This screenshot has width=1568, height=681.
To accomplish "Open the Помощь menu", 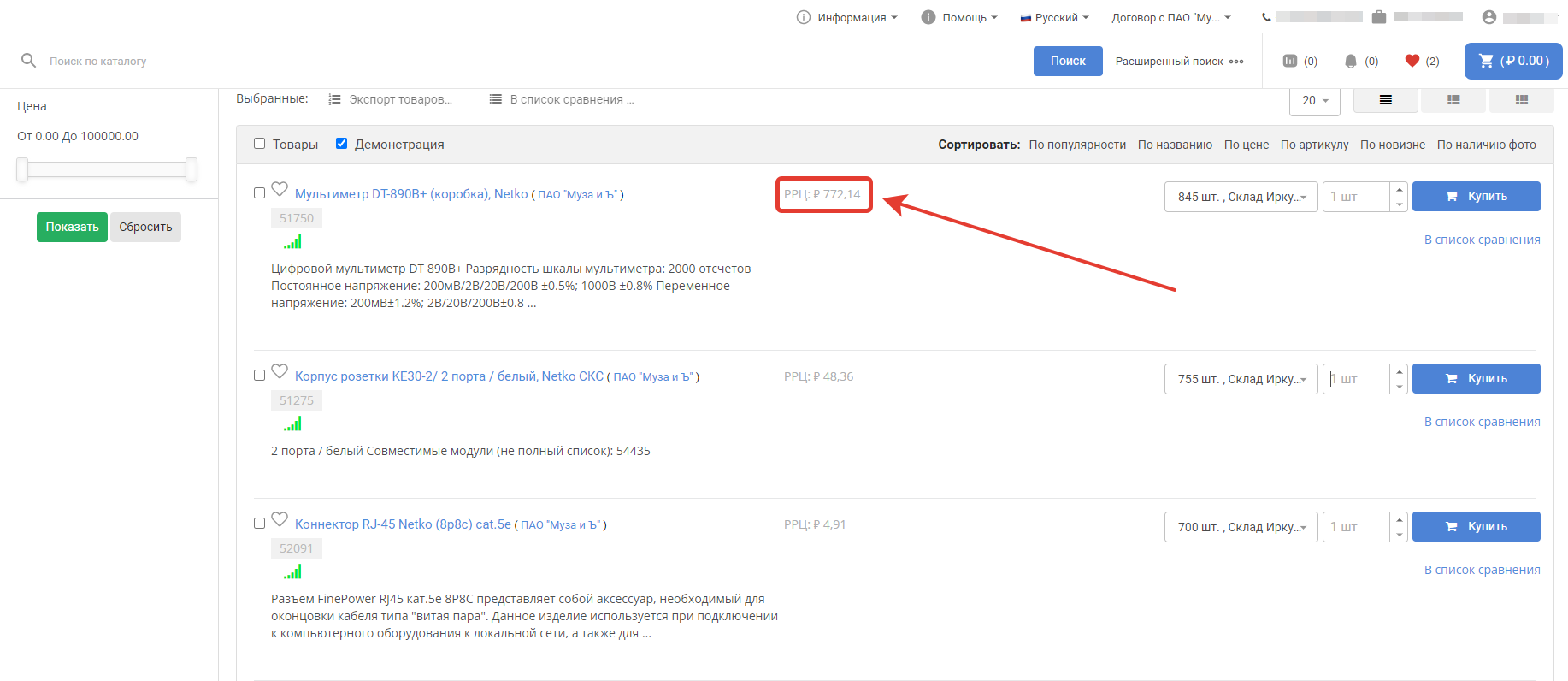I will point(960,17).
